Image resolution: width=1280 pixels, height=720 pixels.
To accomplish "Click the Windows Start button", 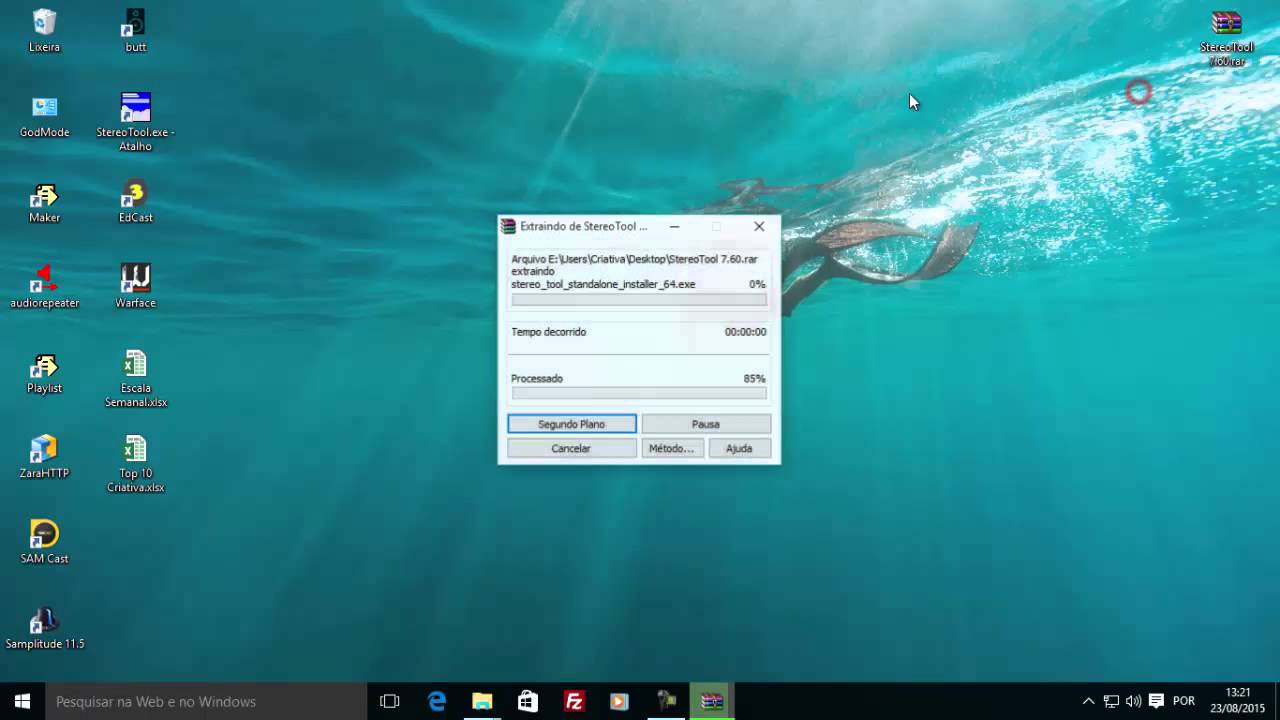I will tap(22, 701).
